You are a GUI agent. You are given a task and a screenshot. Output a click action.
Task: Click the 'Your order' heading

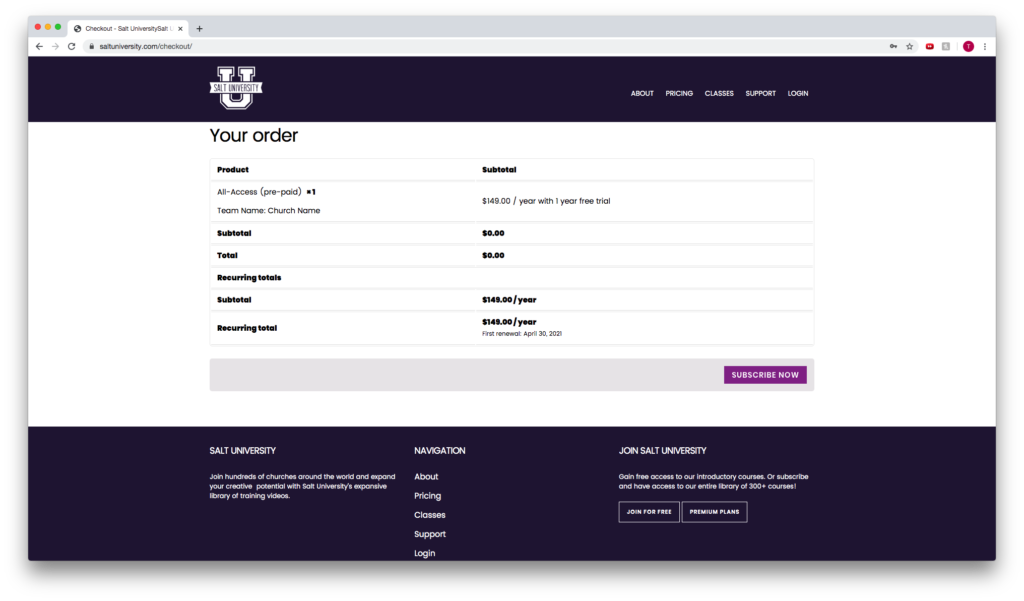click(x=253, y=135)
